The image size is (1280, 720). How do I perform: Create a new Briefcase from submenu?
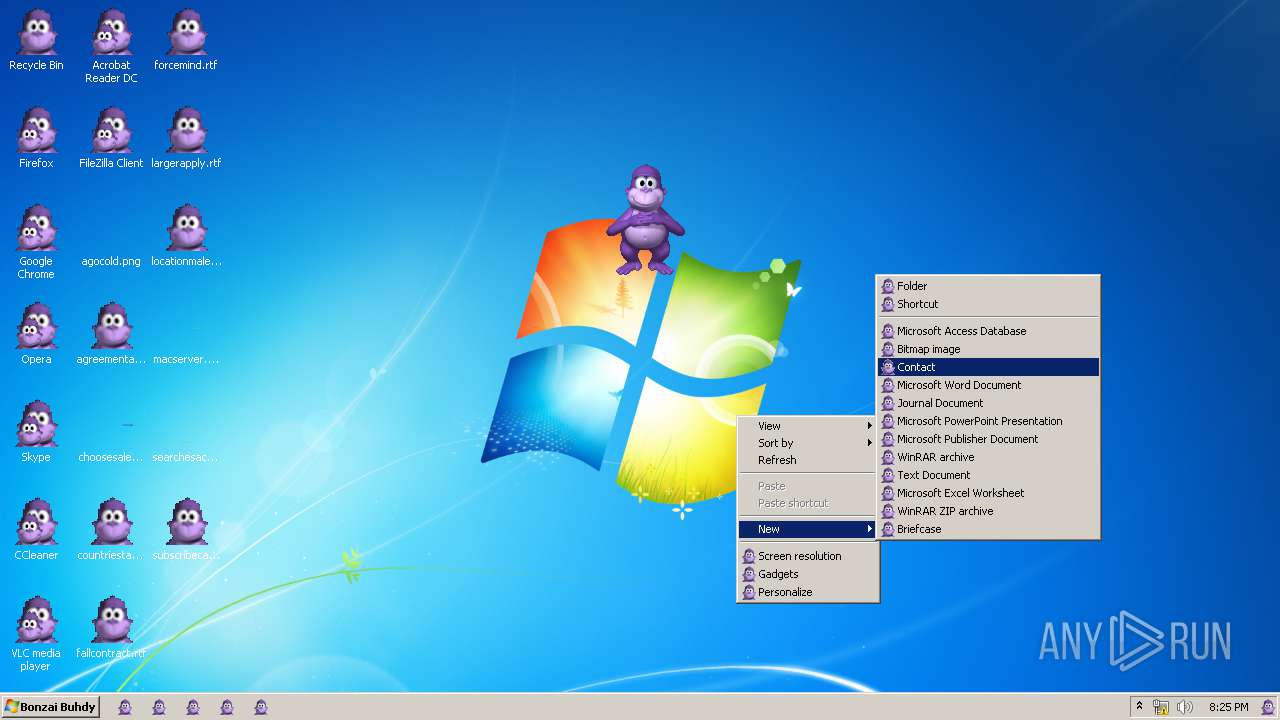pos(988,529)
